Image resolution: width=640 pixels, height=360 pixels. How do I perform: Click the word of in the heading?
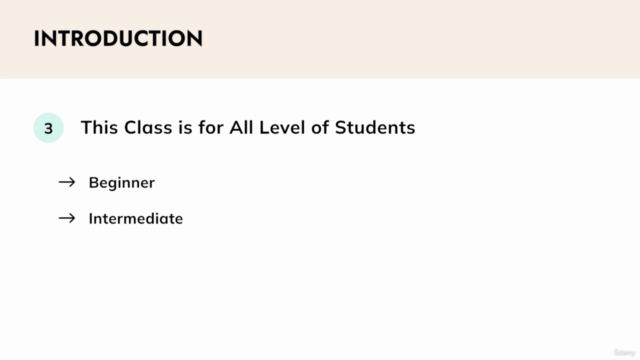(x=320, y=127)
